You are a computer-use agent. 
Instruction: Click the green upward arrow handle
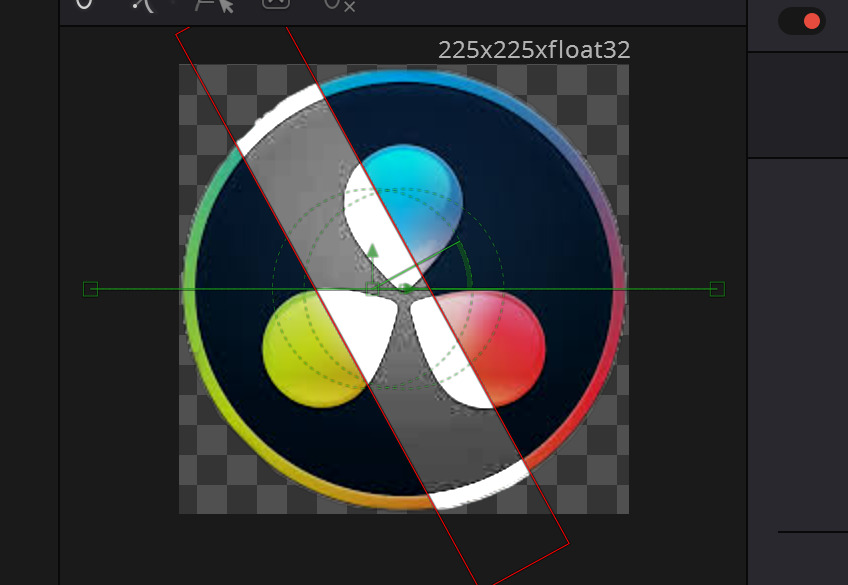pos(372,250)
